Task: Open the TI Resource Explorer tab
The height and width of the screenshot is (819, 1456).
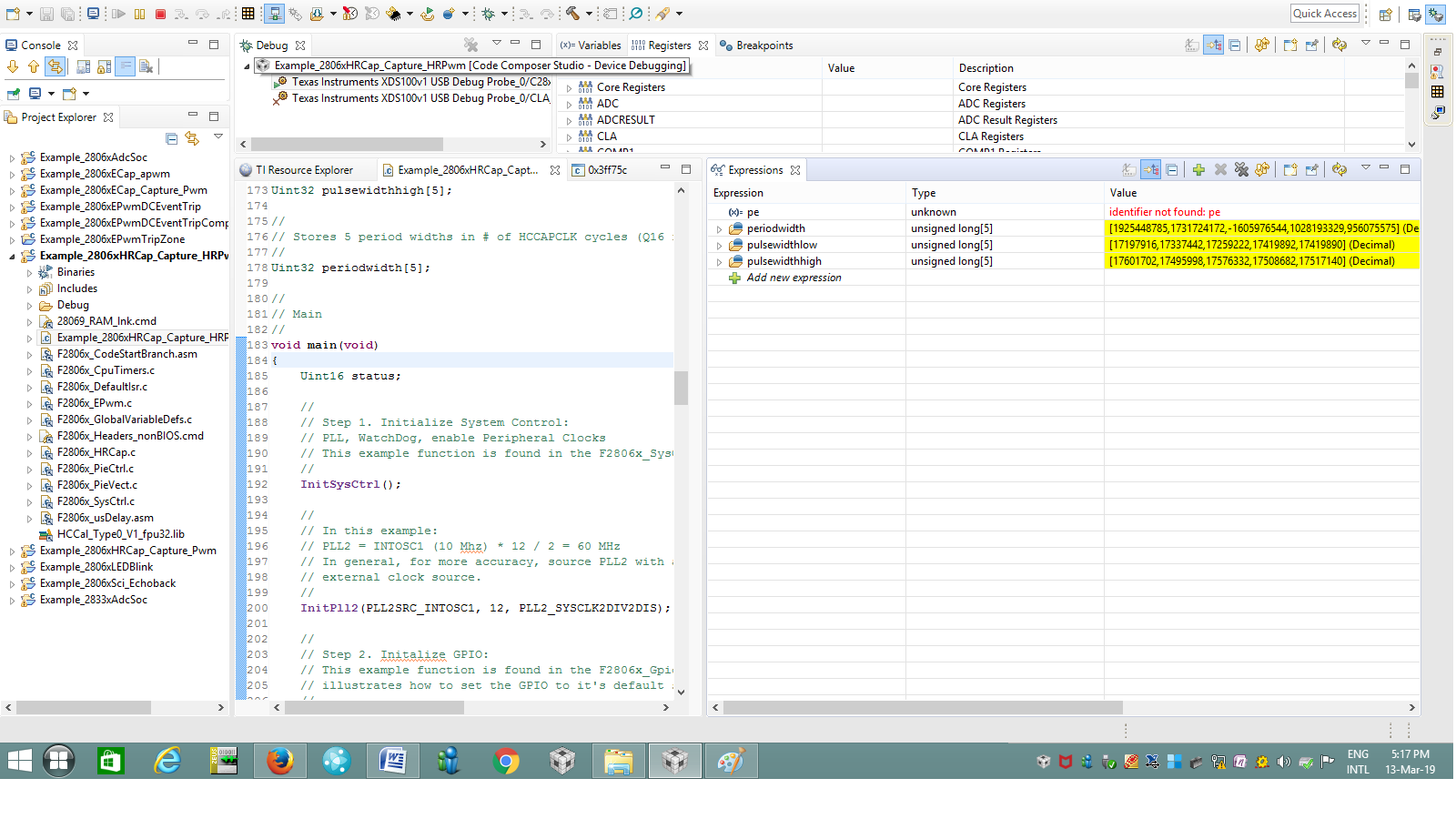Action: [x=305, y=169]
